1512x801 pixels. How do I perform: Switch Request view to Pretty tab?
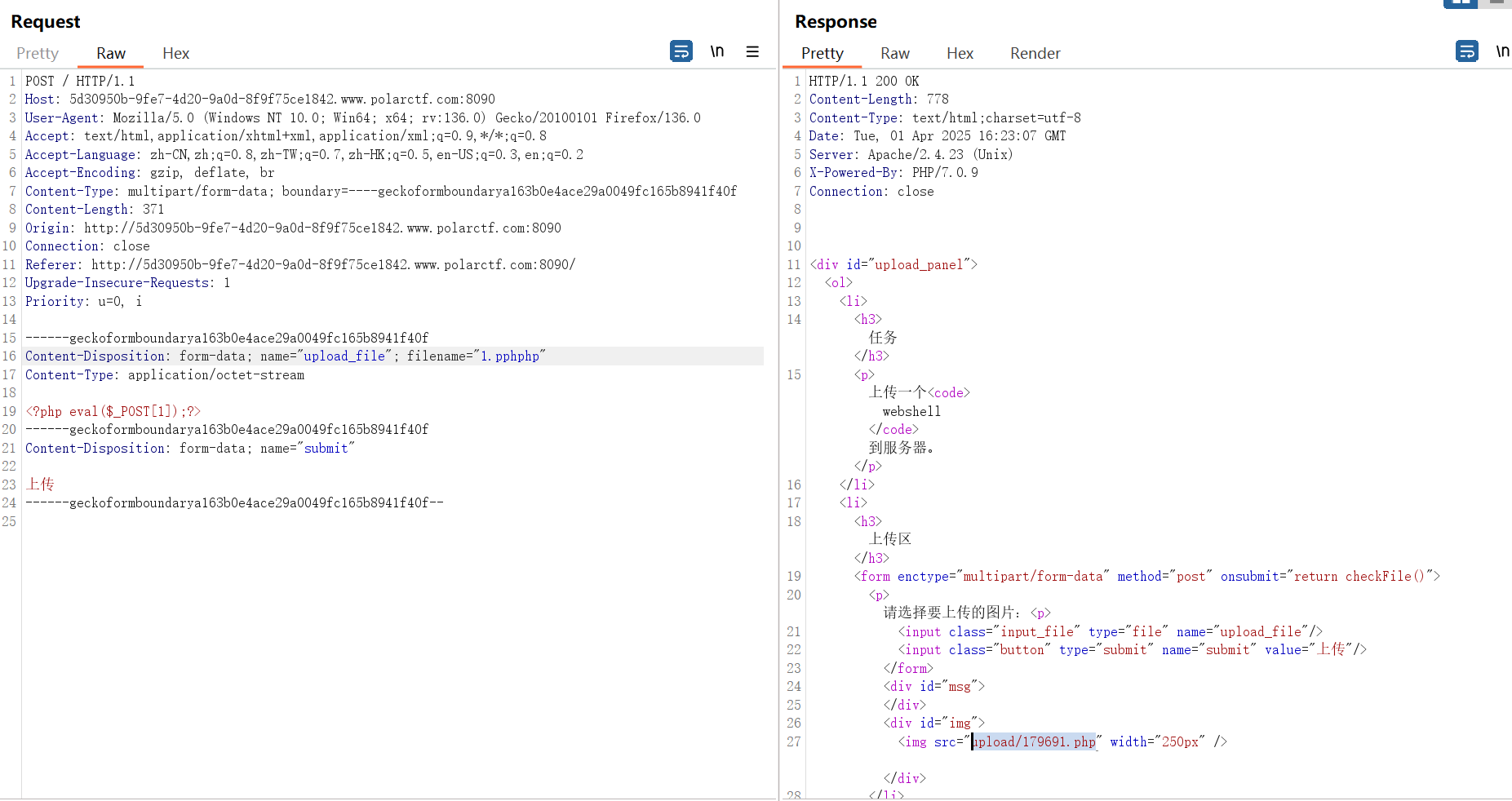pyautogui.click(x=38, y=53)
